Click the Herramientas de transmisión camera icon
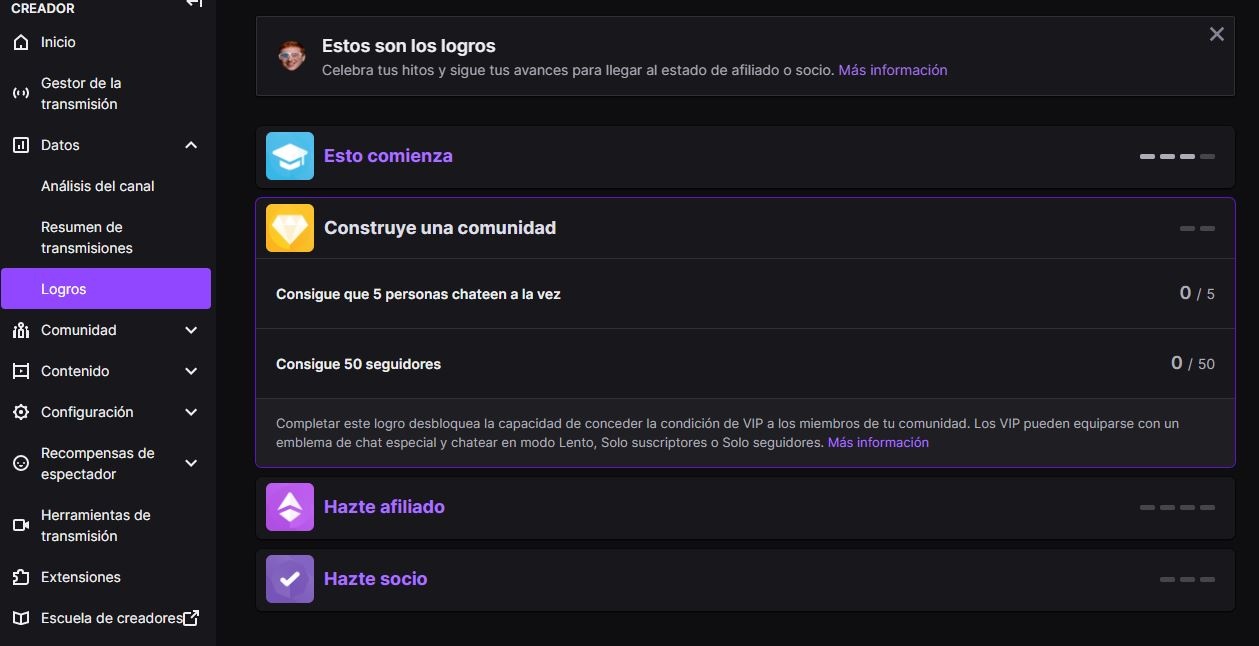 pyautogui.click(x=21, y=526)
